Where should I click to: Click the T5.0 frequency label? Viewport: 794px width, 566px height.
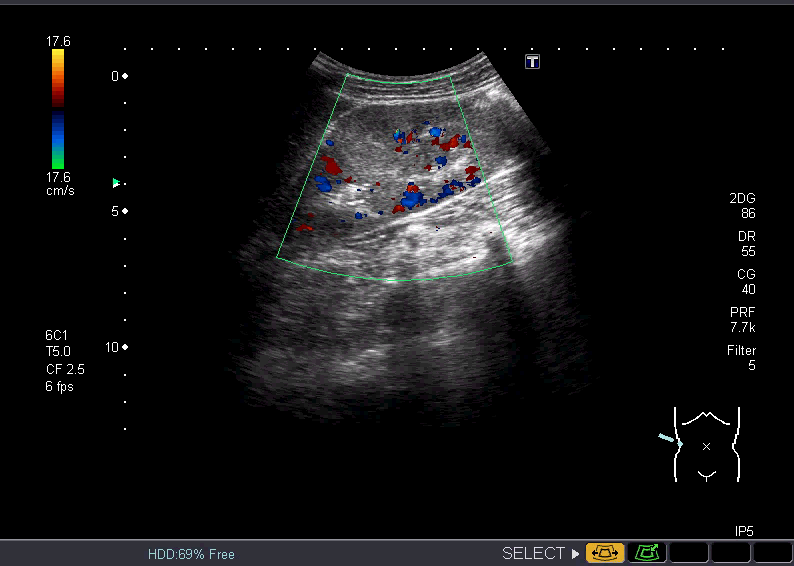point(58,352)
